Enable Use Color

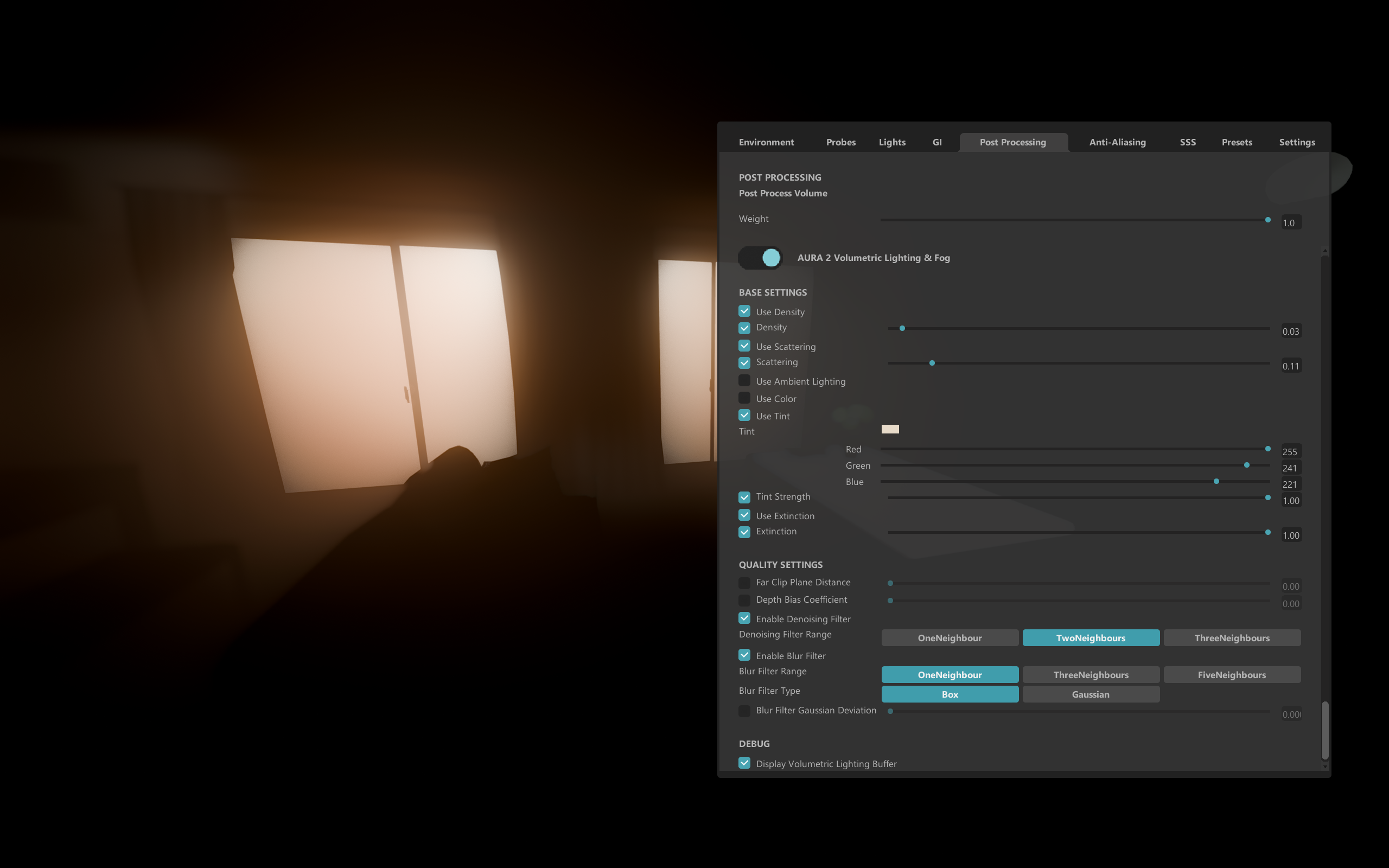(744, 398)
